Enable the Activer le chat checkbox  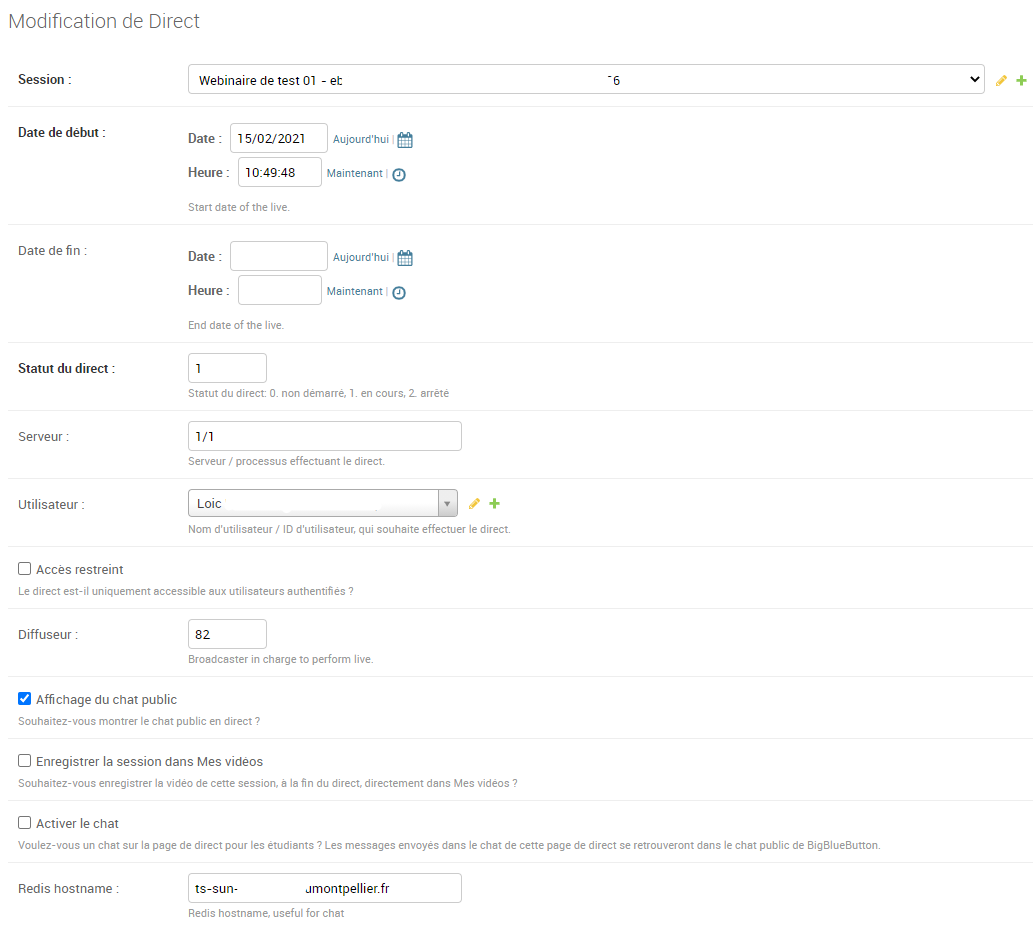point(25,823)
